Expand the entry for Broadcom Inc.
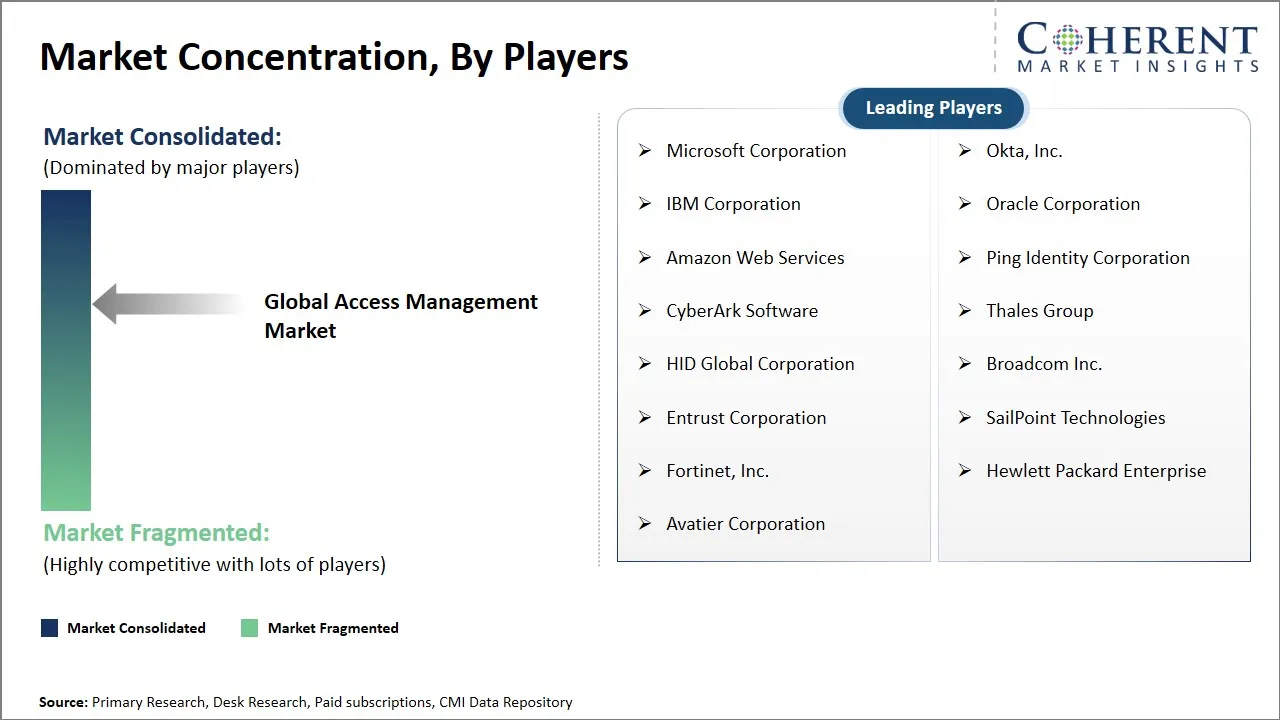Viewport: 1280px width, 720px height. click(x=1044, y=364)
